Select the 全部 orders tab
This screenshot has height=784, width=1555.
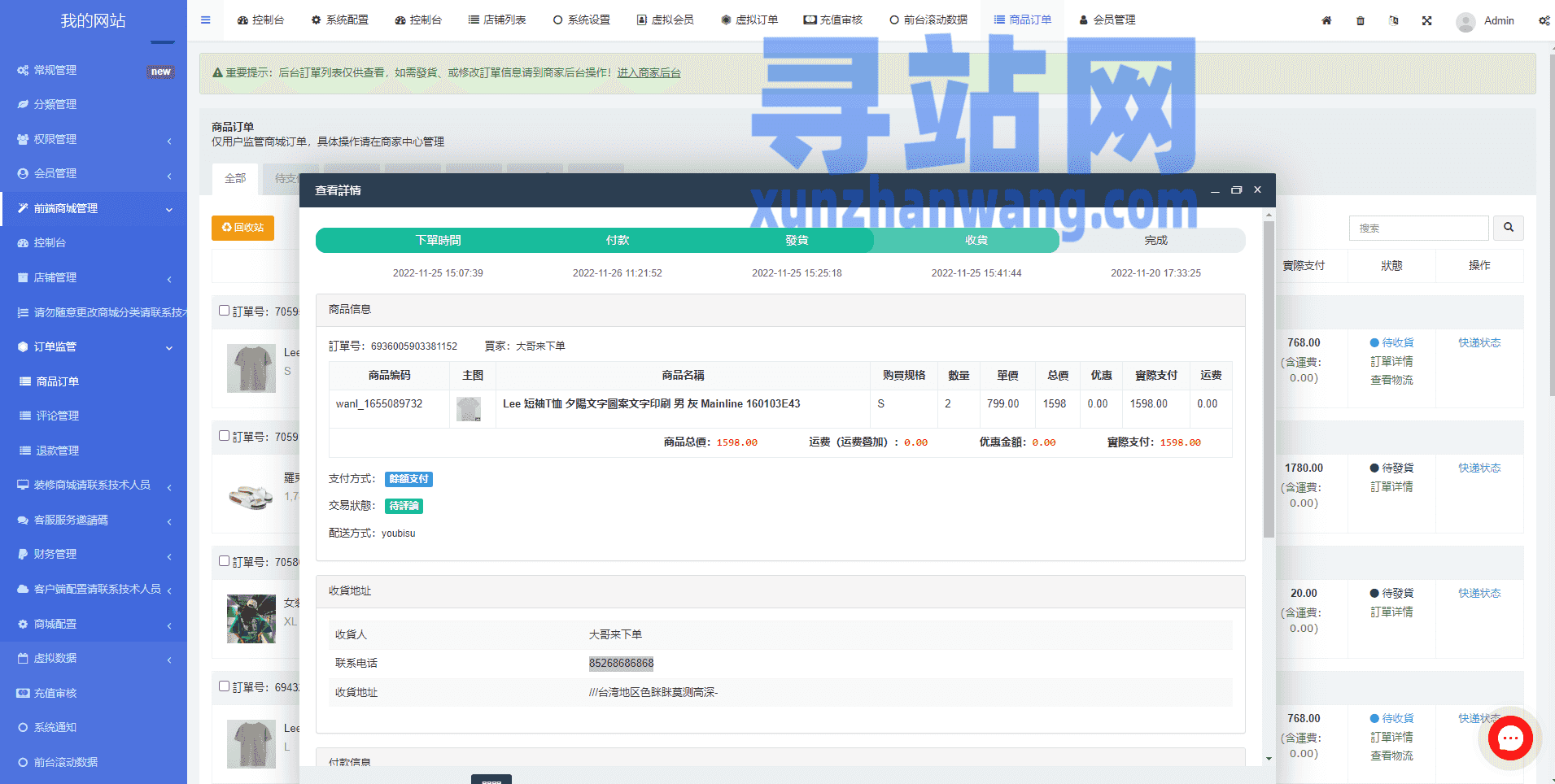(x=235, y=178)
